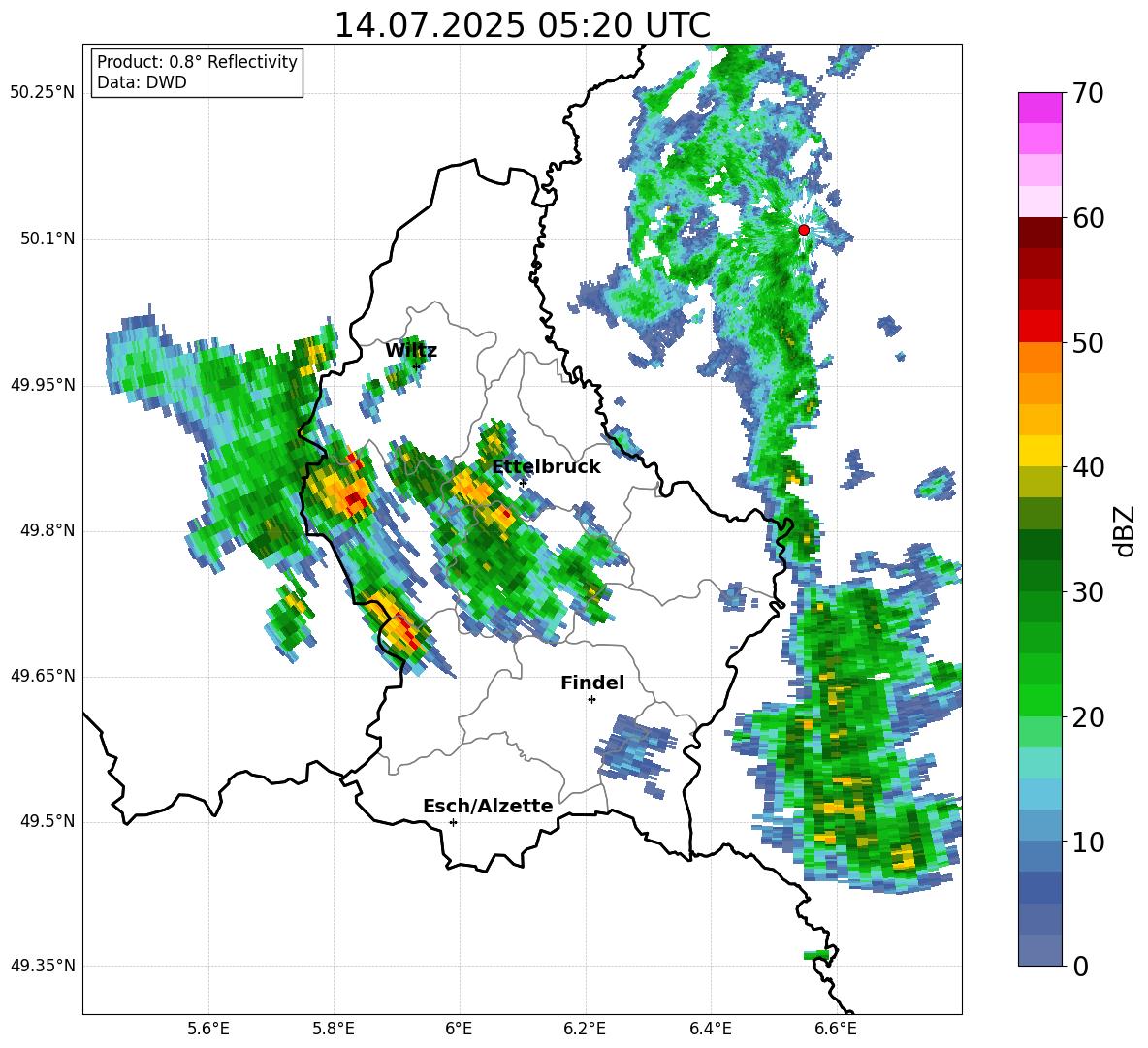Click the Wiltz station cross marker
The width and height of the screenshot is (1148, 1048).
click(x=417, y=366)
